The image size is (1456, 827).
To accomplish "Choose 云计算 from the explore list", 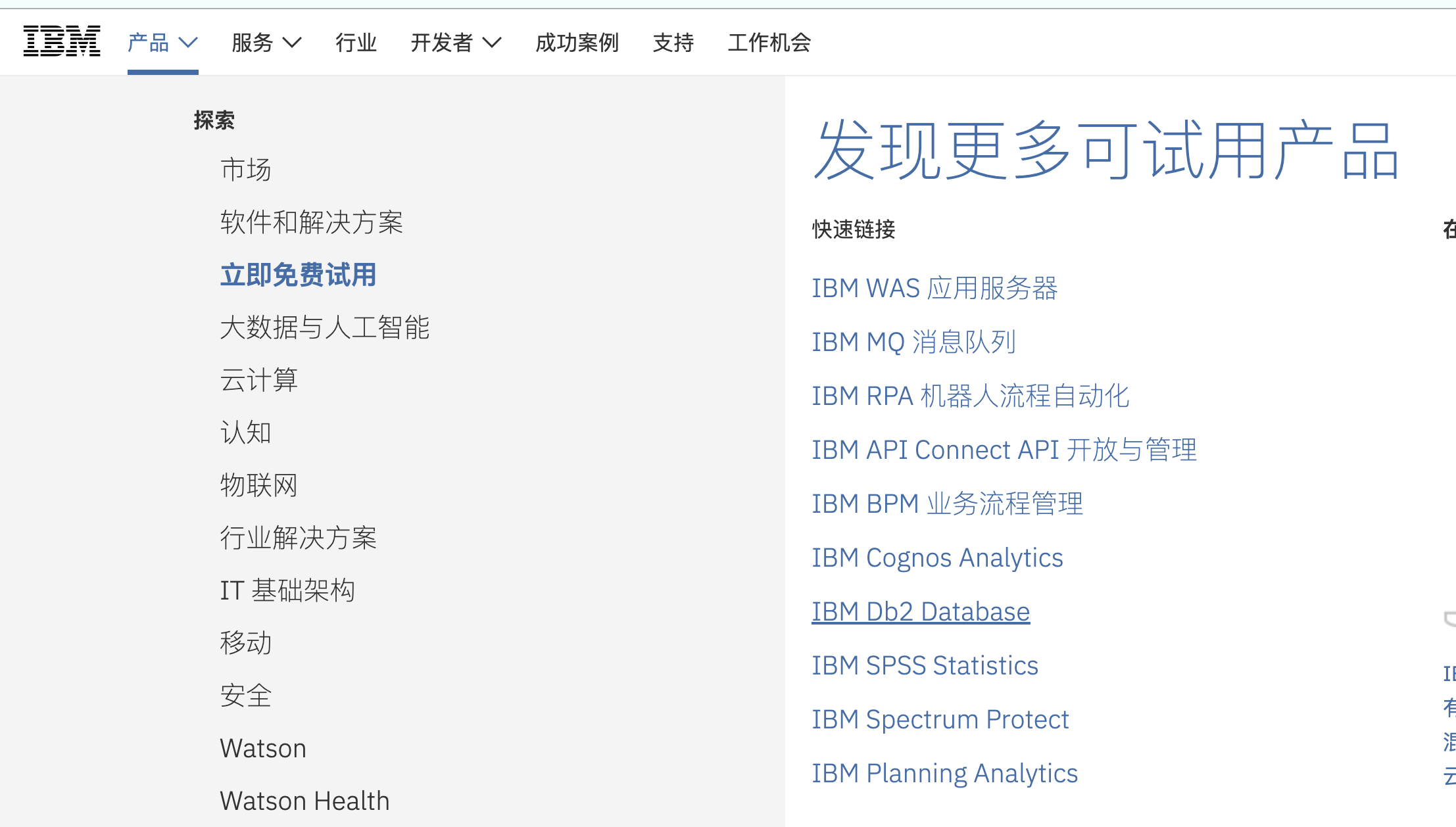I will [x=258, y=380].
